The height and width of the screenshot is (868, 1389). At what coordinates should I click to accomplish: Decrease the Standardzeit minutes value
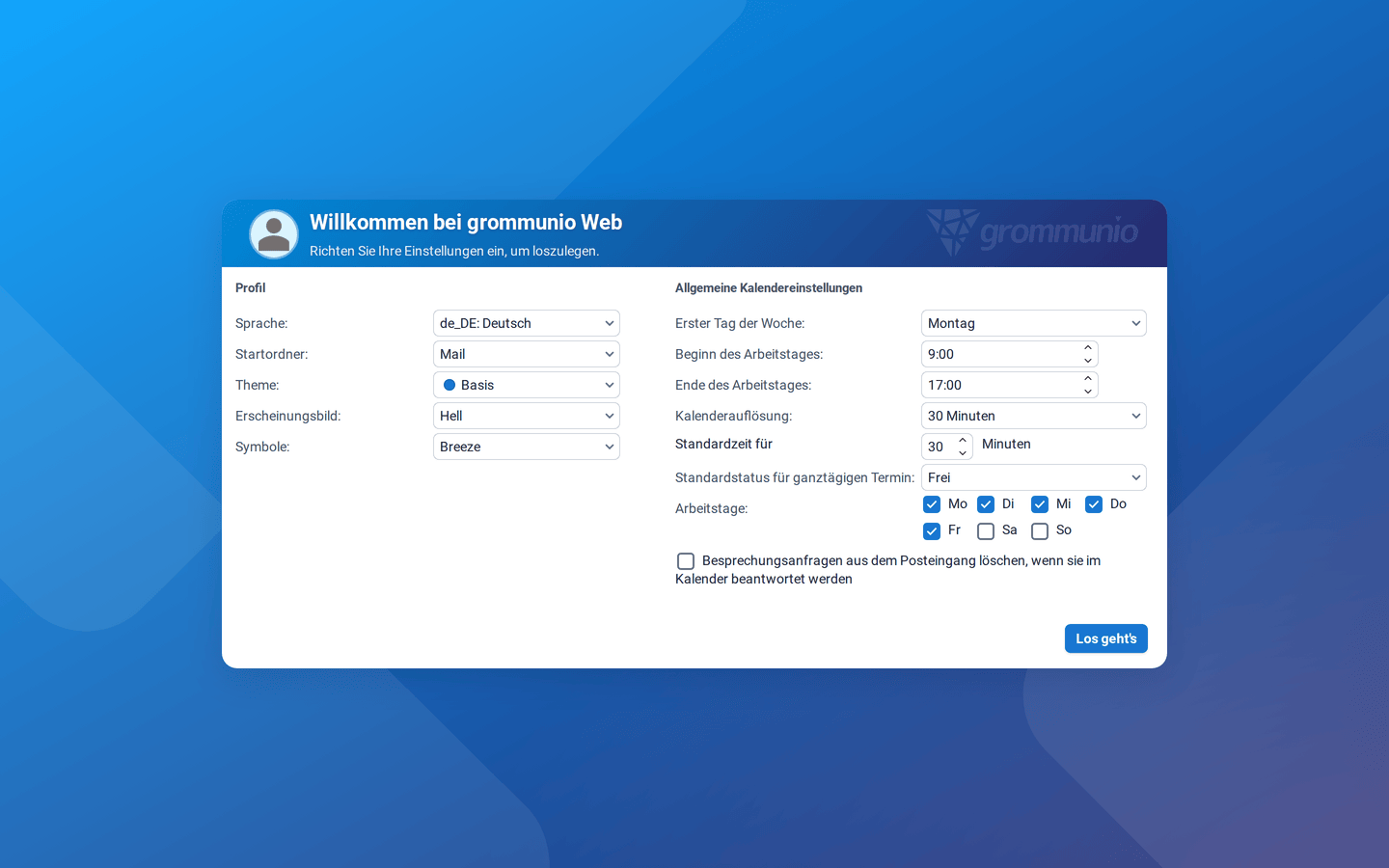[963, 453]
